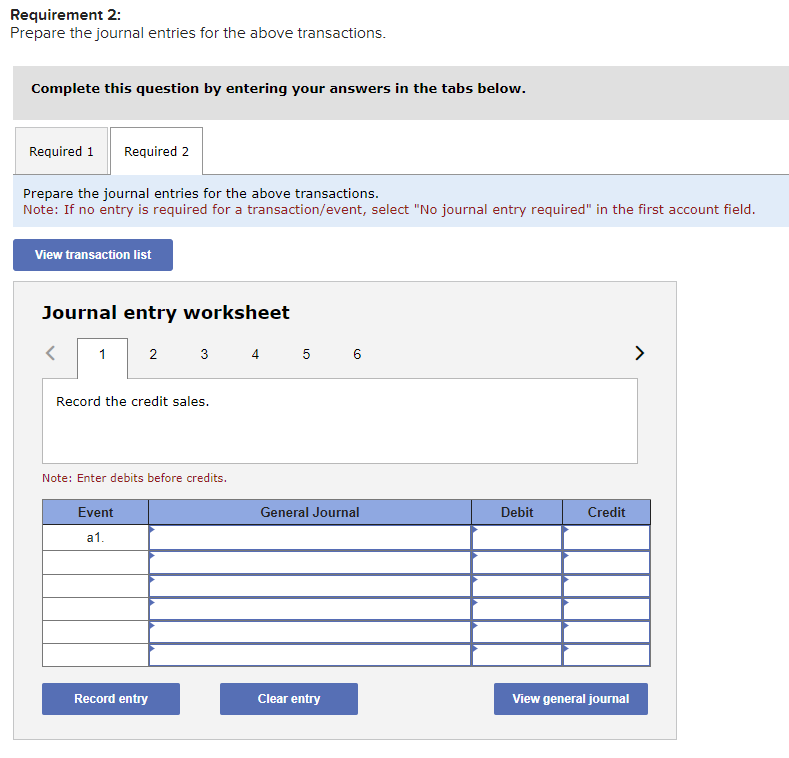This screenshot has width=789, height=758.
Task: Go to next worksheet entry arrow
Action: pos(639,353)
